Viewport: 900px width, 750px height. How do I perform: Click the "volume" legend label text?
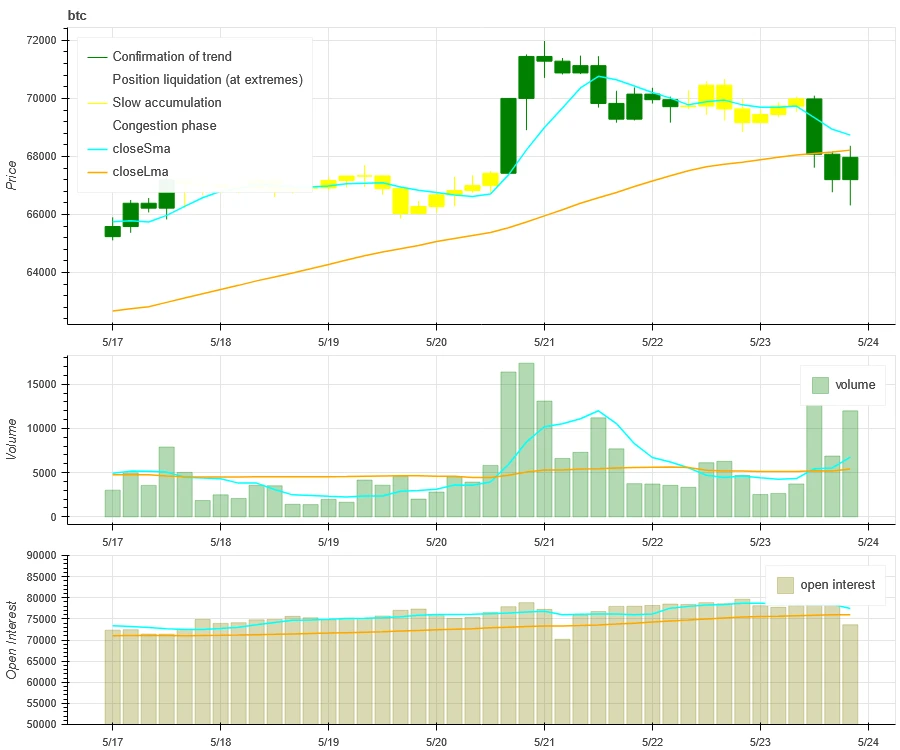[854, 385]
